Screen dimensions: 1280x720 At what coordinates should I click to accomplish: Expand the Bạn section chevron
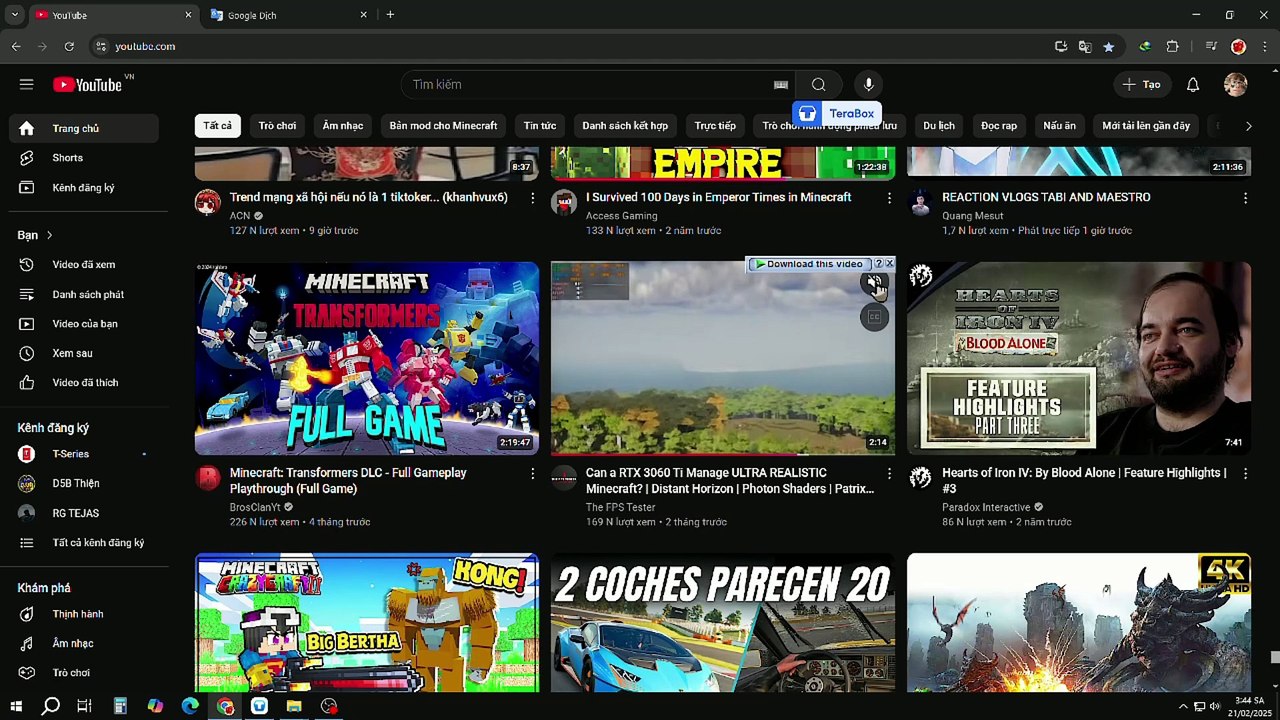point(49,235)
